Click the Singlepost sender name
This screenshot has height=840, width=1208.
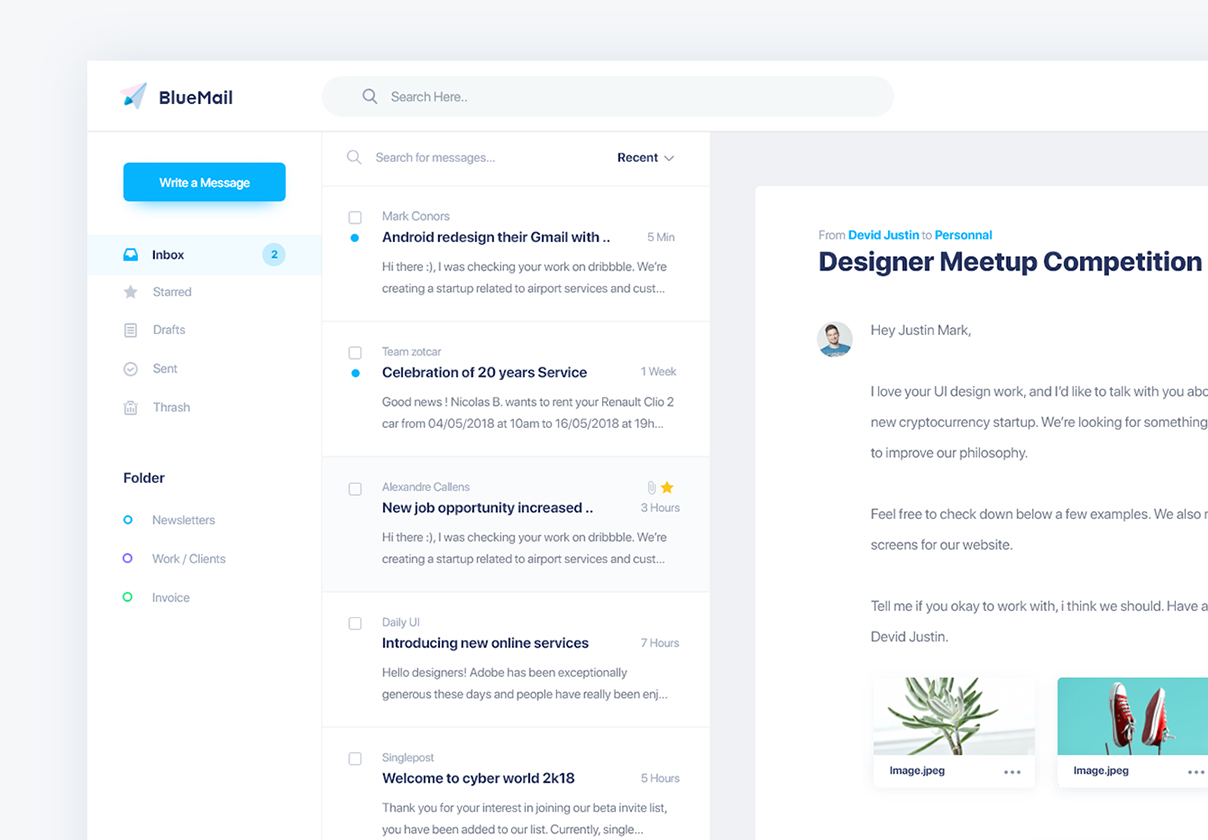pos(408,758)
